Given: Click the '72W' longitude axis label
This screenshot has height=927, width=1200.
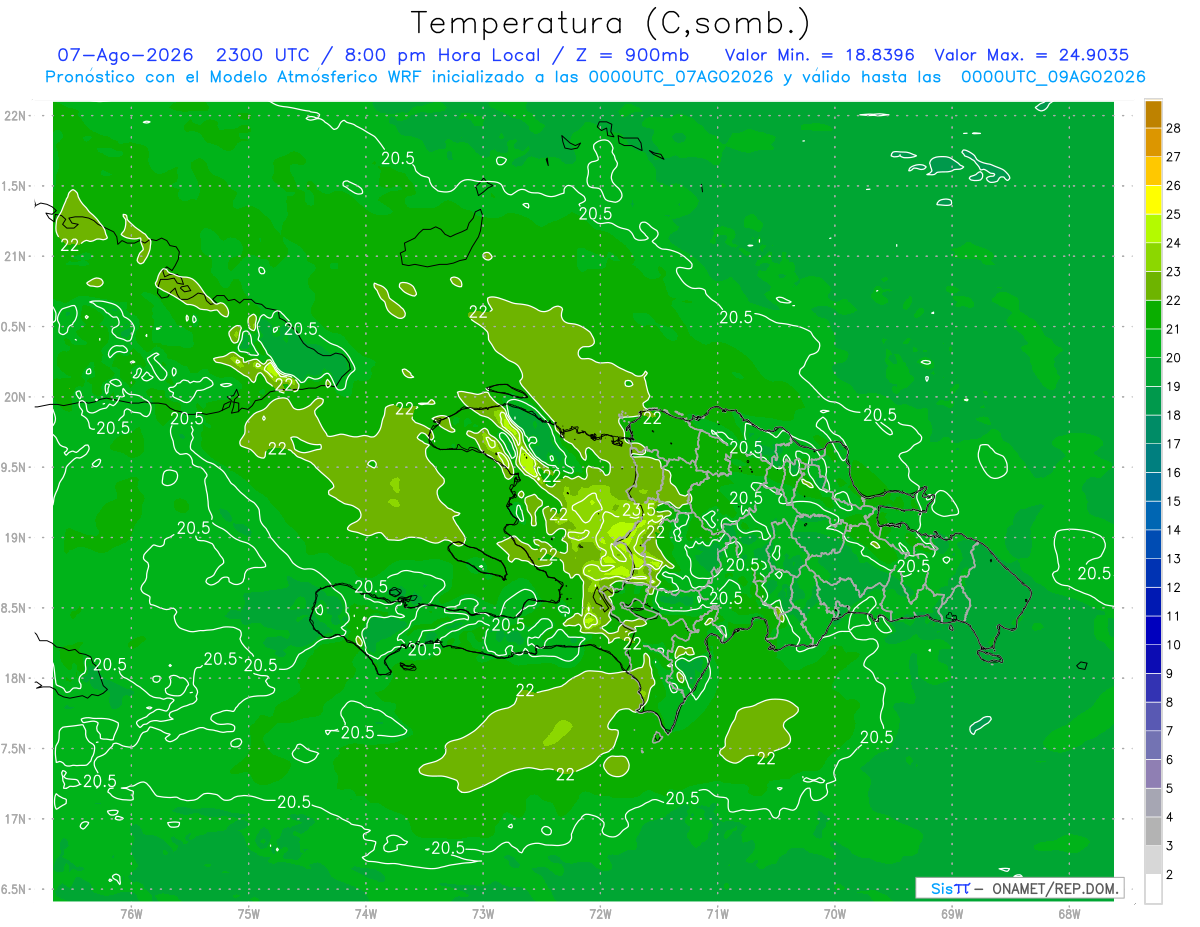Looking at the screenshot, I should point(600,913).
